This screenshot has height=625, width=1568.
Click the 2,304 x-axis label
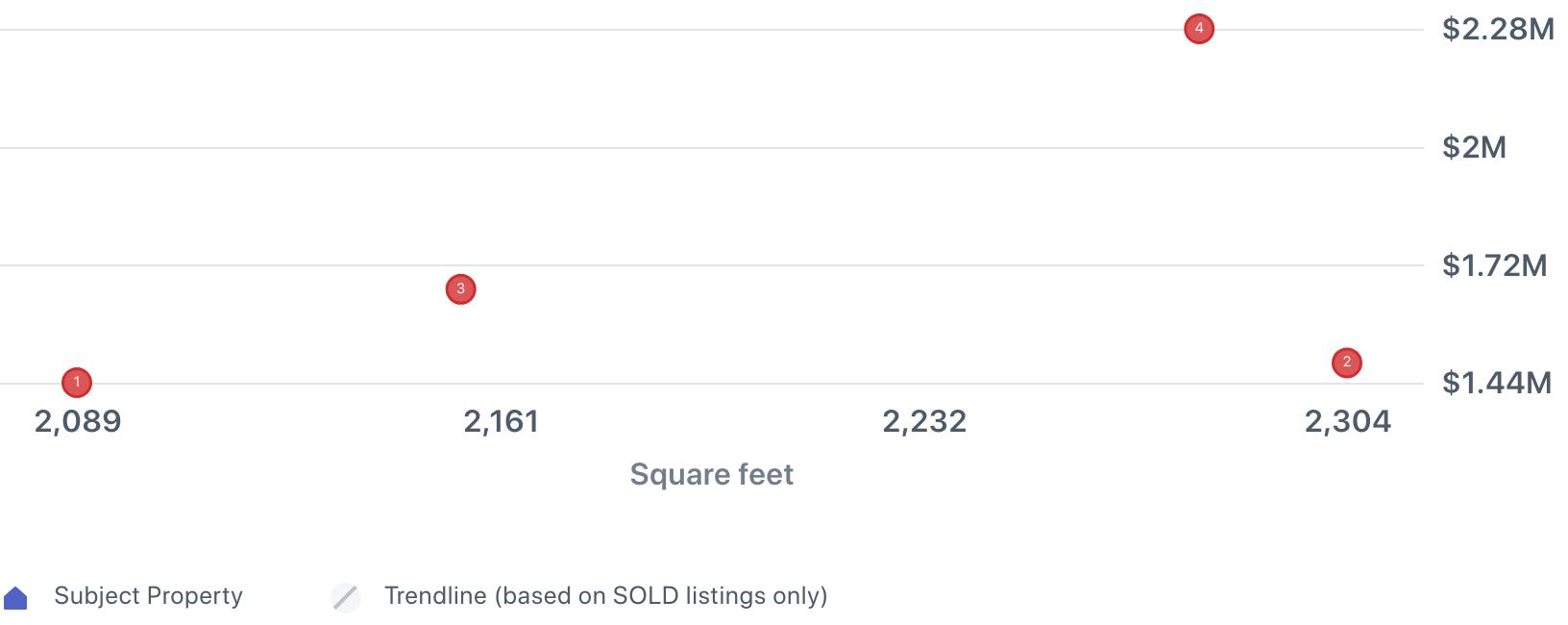pos(1347,421)
